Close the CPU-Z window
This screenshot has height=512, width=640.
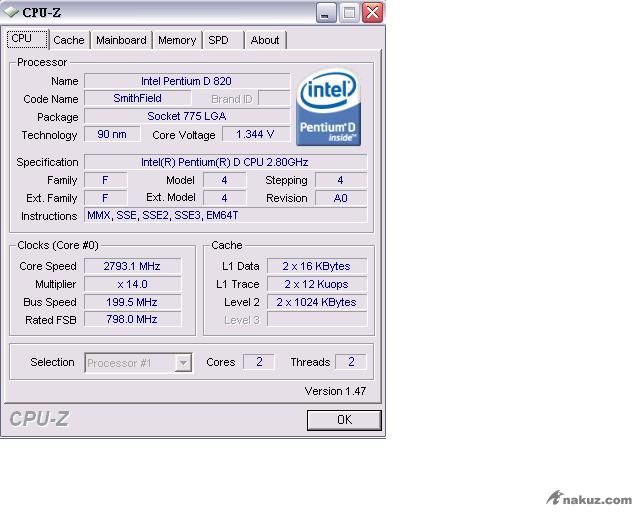(x=373, y=13)
